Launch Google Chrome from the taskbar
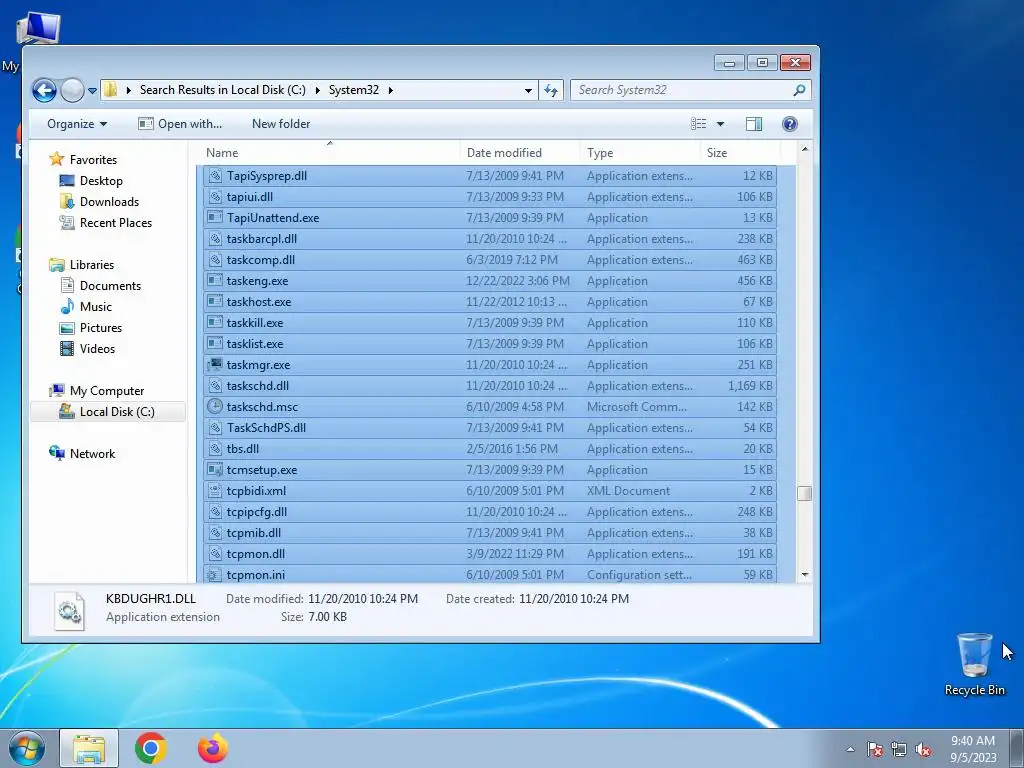Screen dimensions: 1024x768 coord(151,748)
